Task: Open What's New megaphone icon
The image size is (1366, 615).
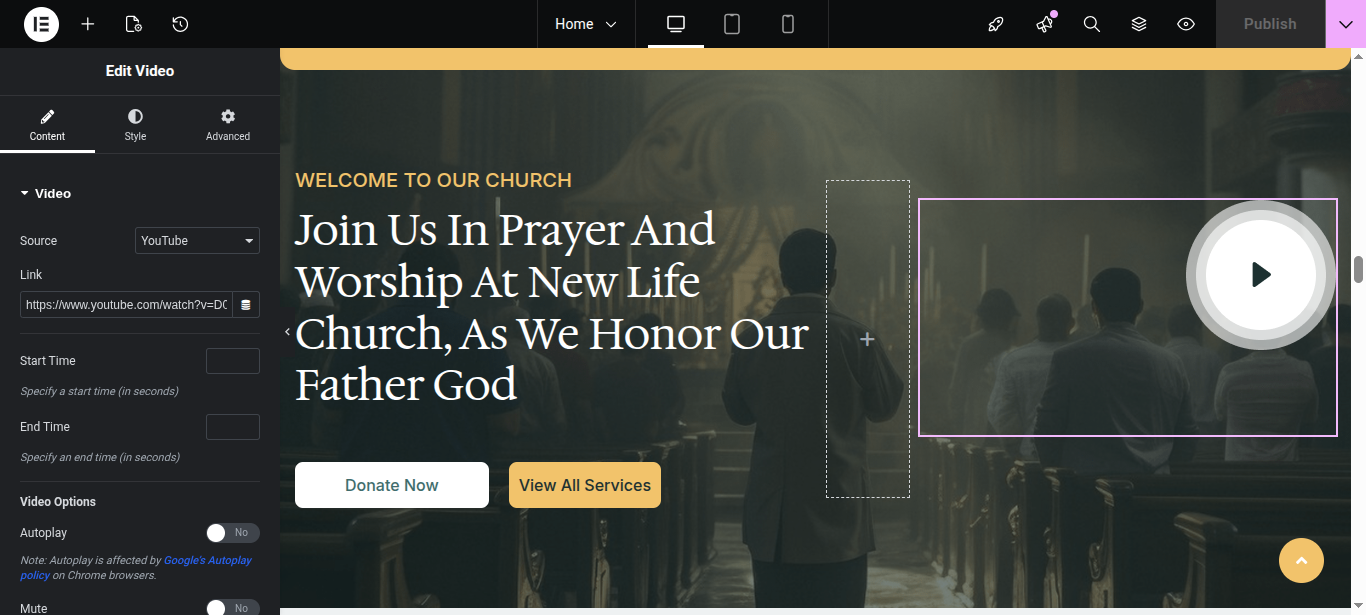Action: click(x=1045, y=24)
